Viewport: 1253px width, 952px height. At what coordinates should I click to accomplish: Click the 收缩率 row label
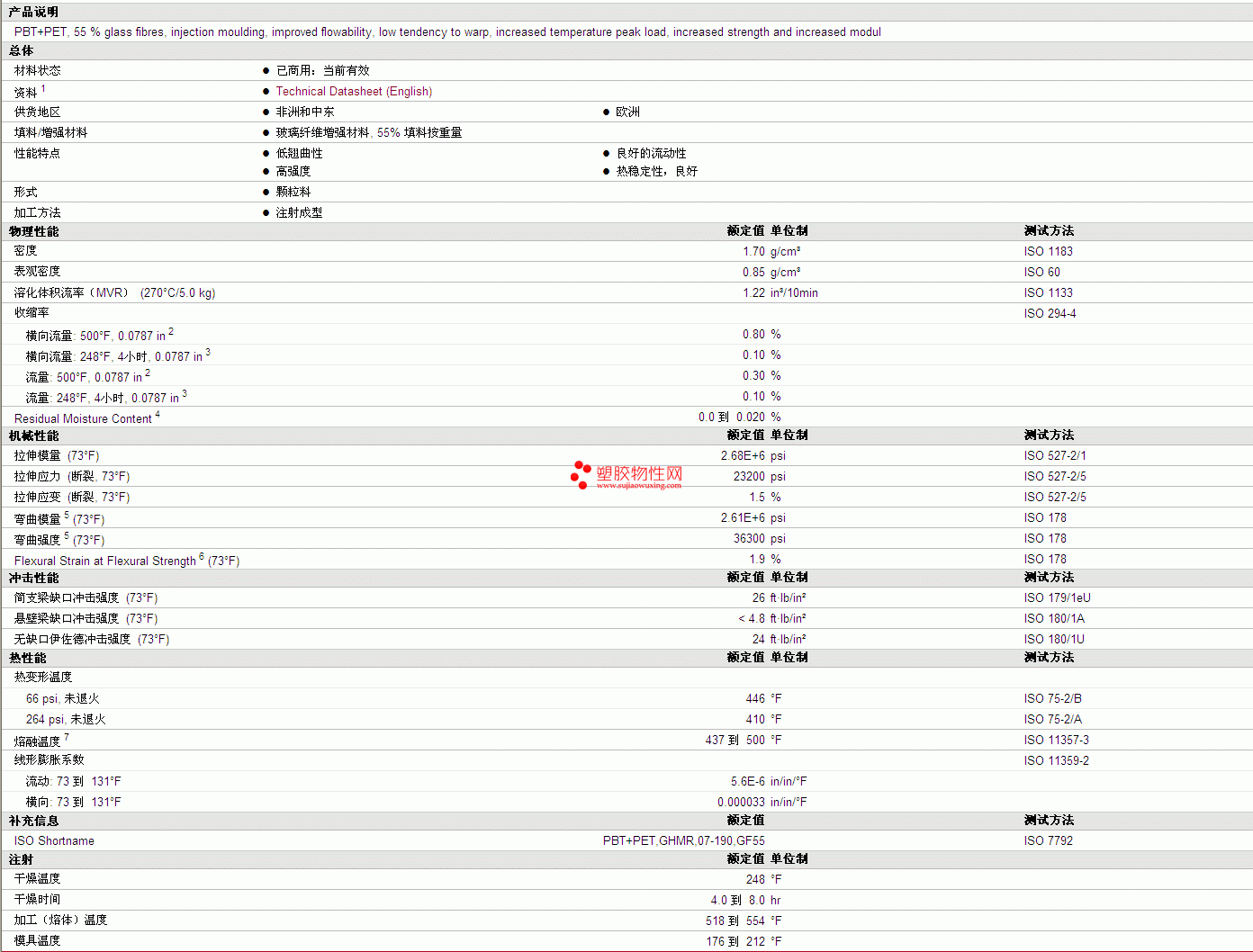coord(32,313)
